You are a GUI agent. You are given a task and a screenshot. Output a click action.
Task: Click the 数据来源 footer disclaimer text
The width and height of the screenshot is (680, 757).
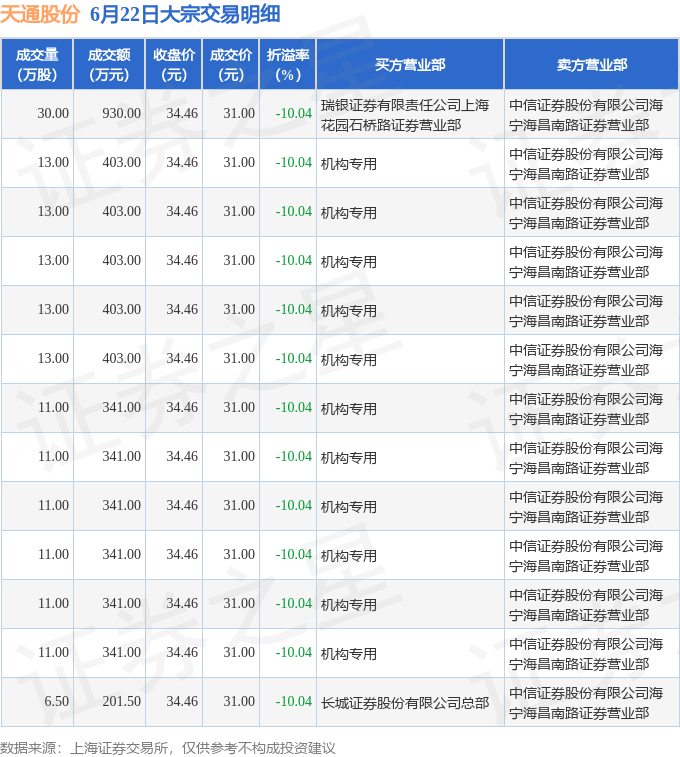tap(167, 748)
